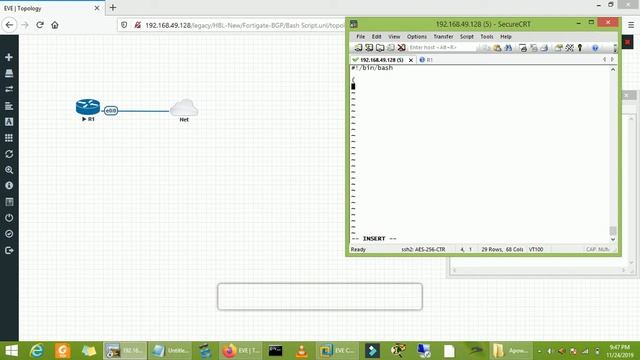Click the browser Home button
Screen dimensions: 640x360
click(x=55, y=25)
